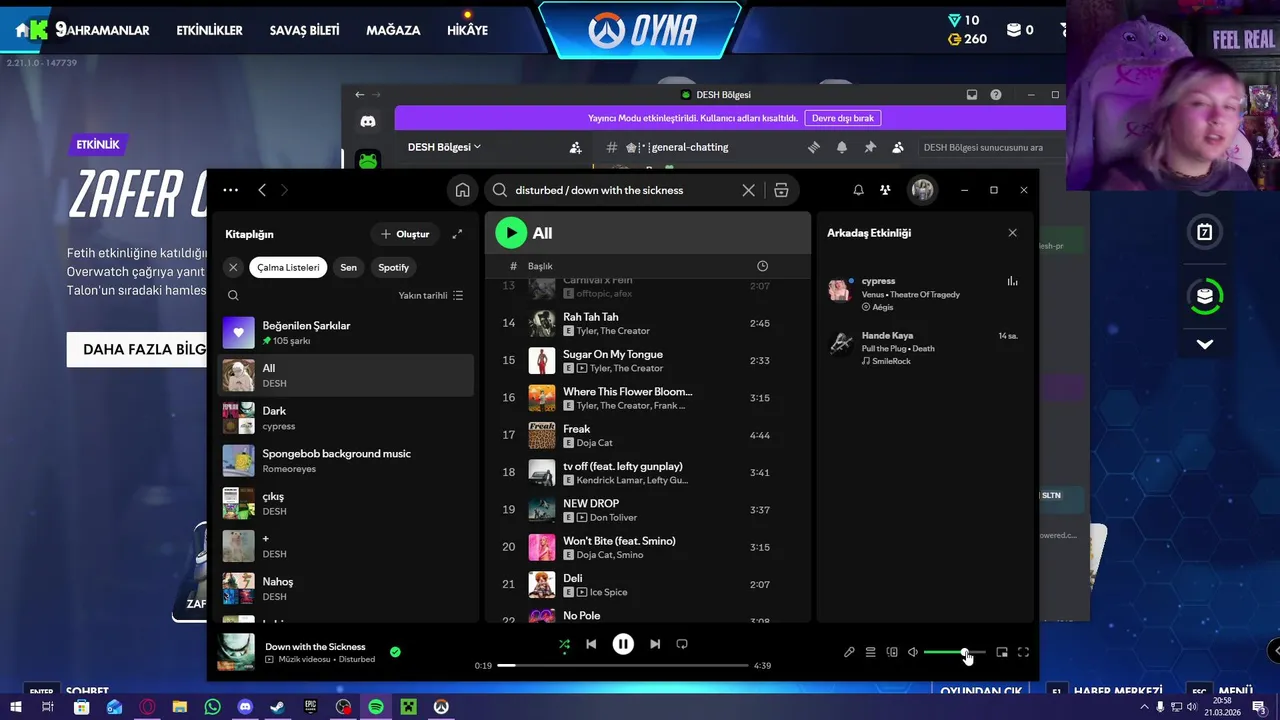Click the green All playlist play button
The height and width of the screenshot is (720, 1280).
(511, 233)
